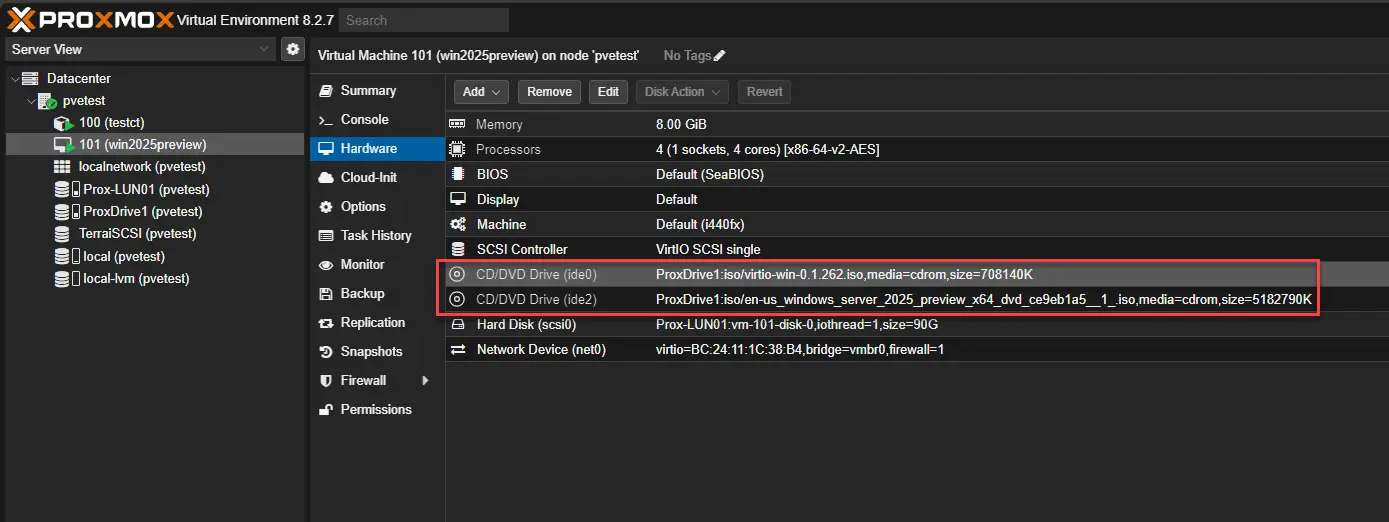The image size is (1389, 522).
Task: Open the Monitor tab
Action: point(377,264)
